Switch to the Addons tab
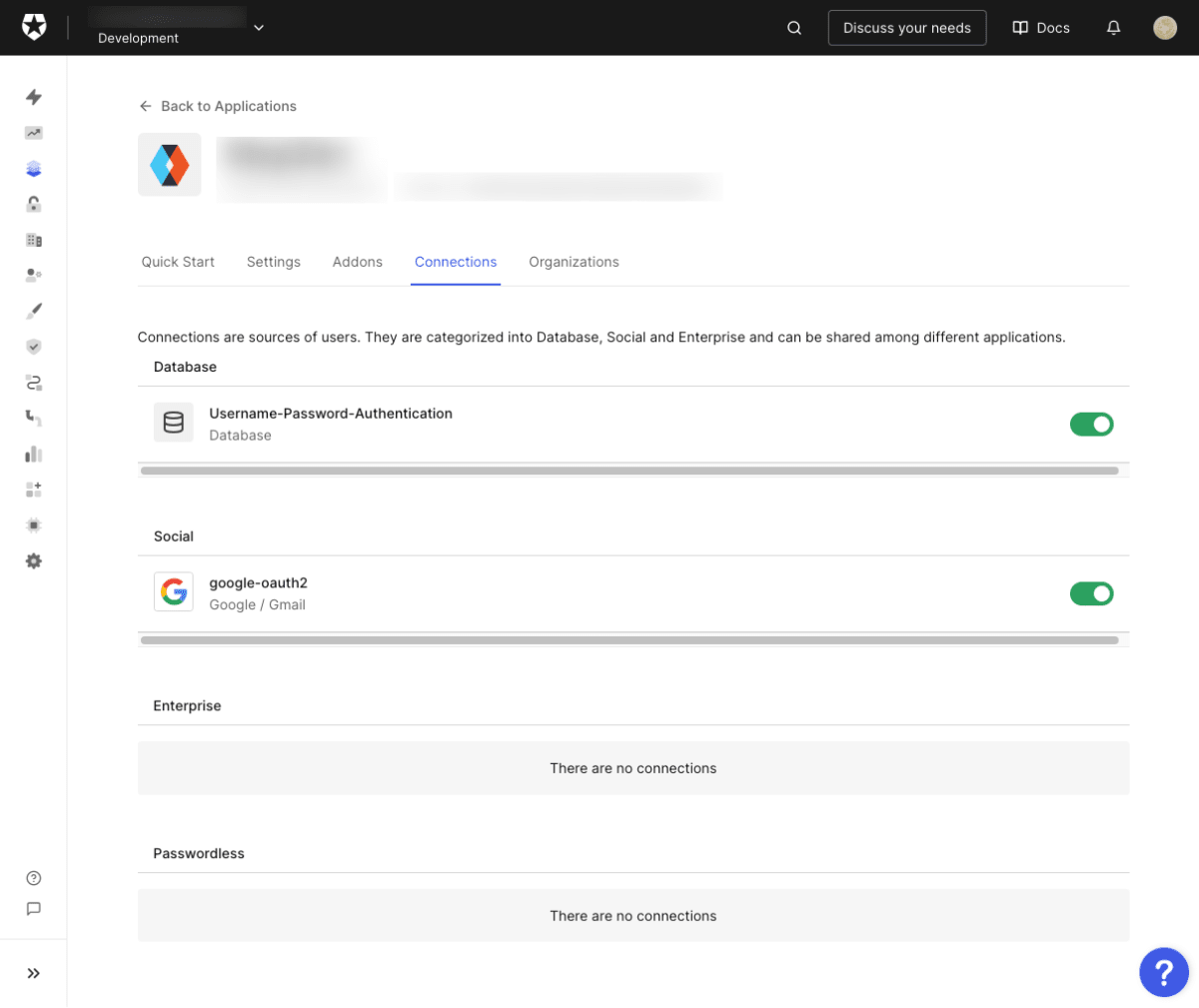The image size is (1199, 1008). pyautogui.click(x=358, y=262)
